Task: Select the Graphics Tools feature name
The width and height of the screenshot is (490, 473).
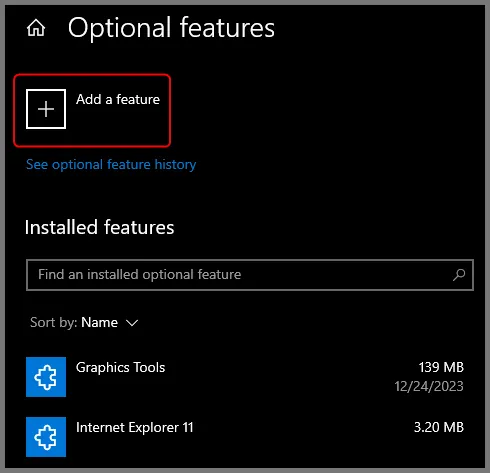Action: pos(120,367)
